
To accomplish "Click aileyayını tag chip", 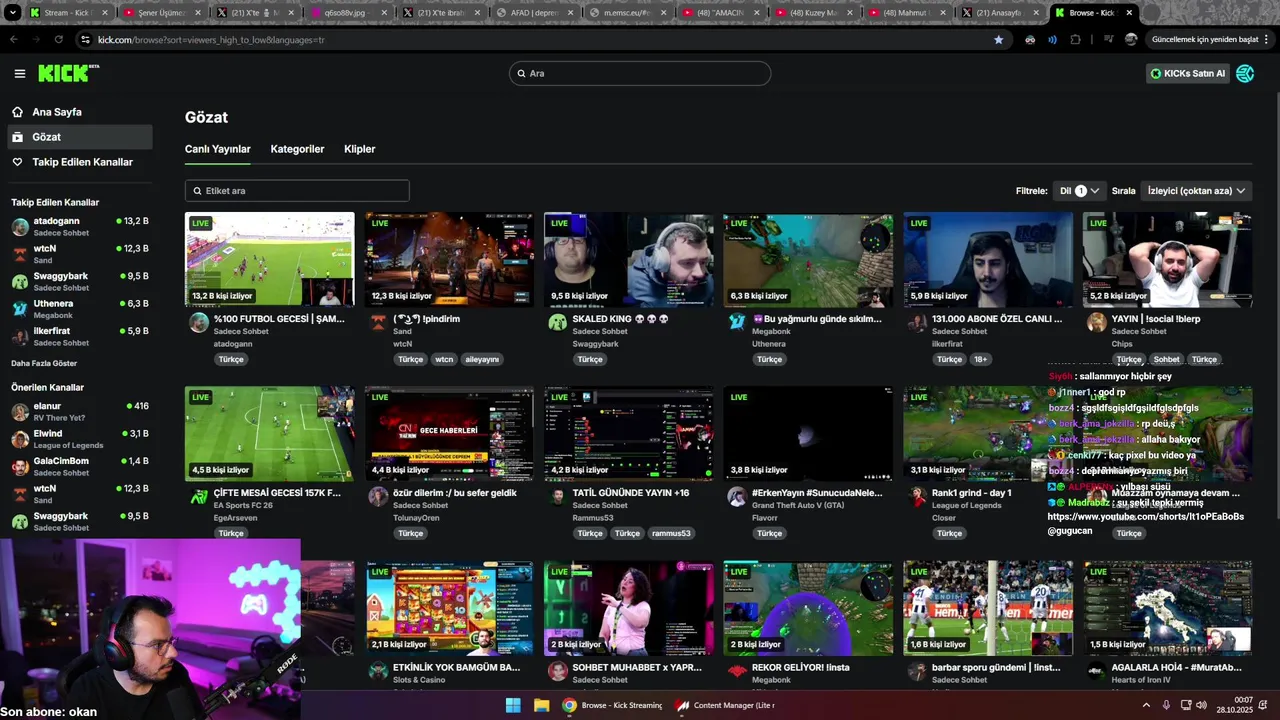I will coord(482,359).
